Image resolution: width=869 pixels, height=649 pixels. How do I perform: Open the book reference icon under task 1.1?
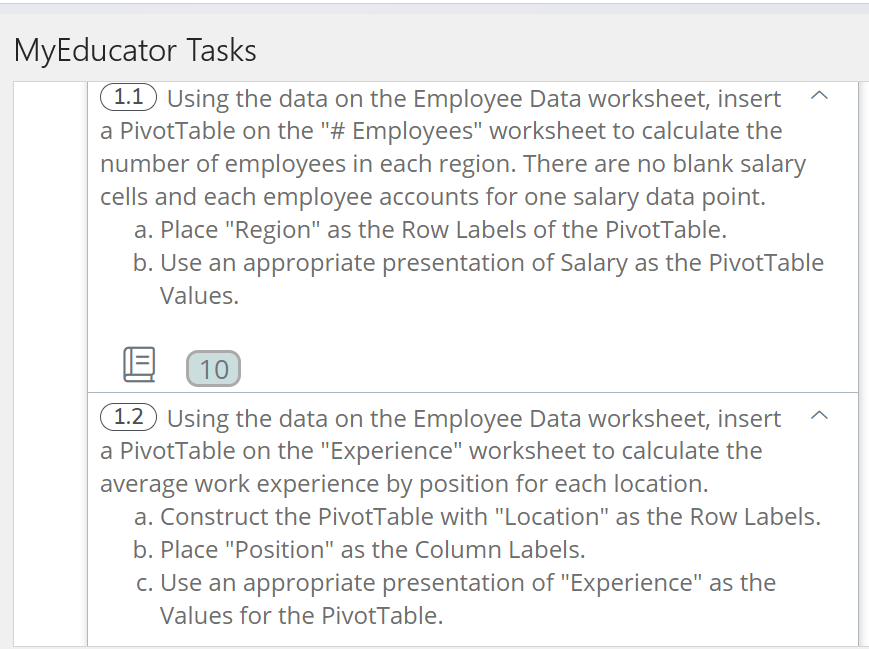tap(139, 365)
